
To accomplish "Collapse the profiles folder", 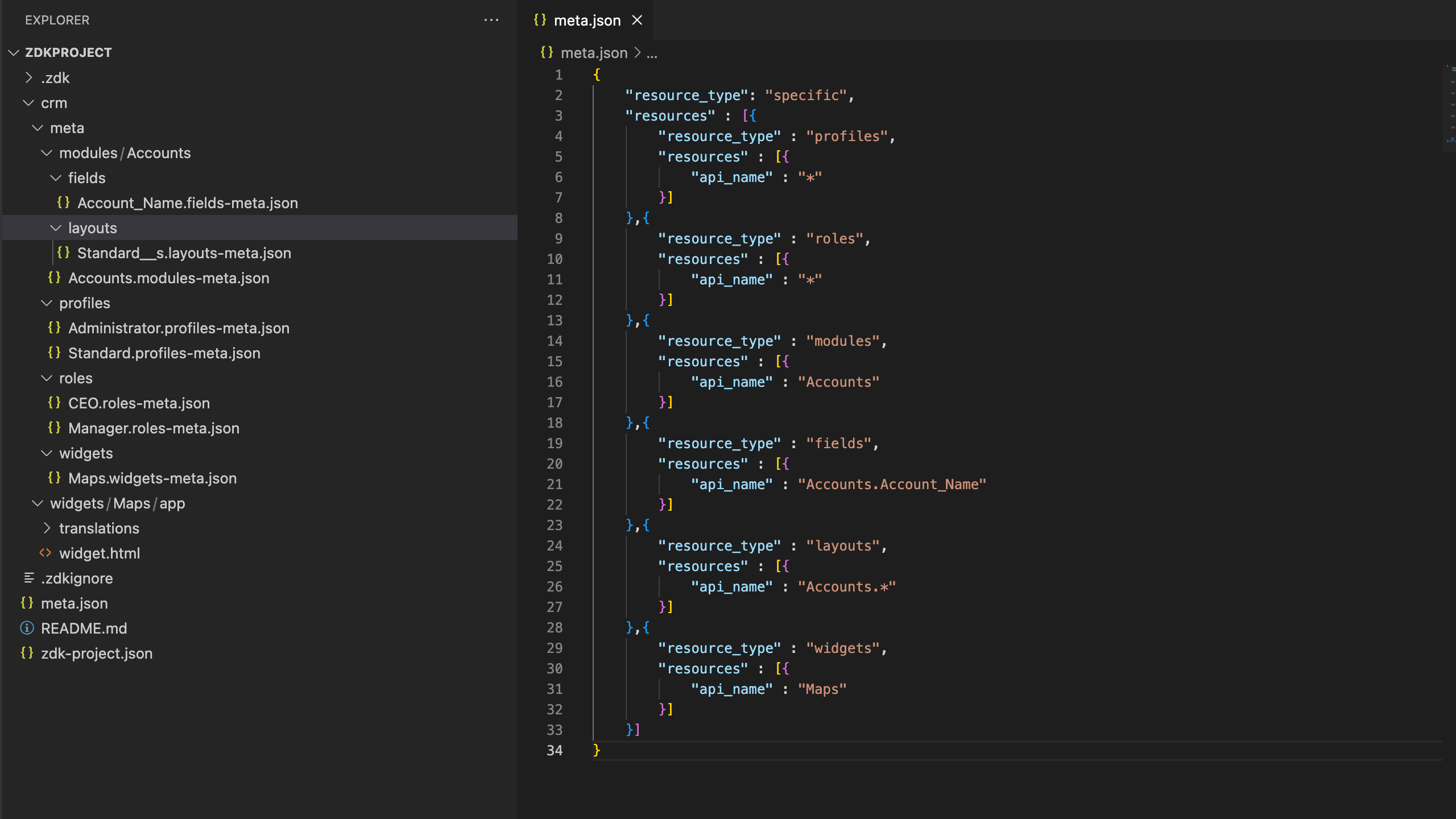I will pos(47,303).
